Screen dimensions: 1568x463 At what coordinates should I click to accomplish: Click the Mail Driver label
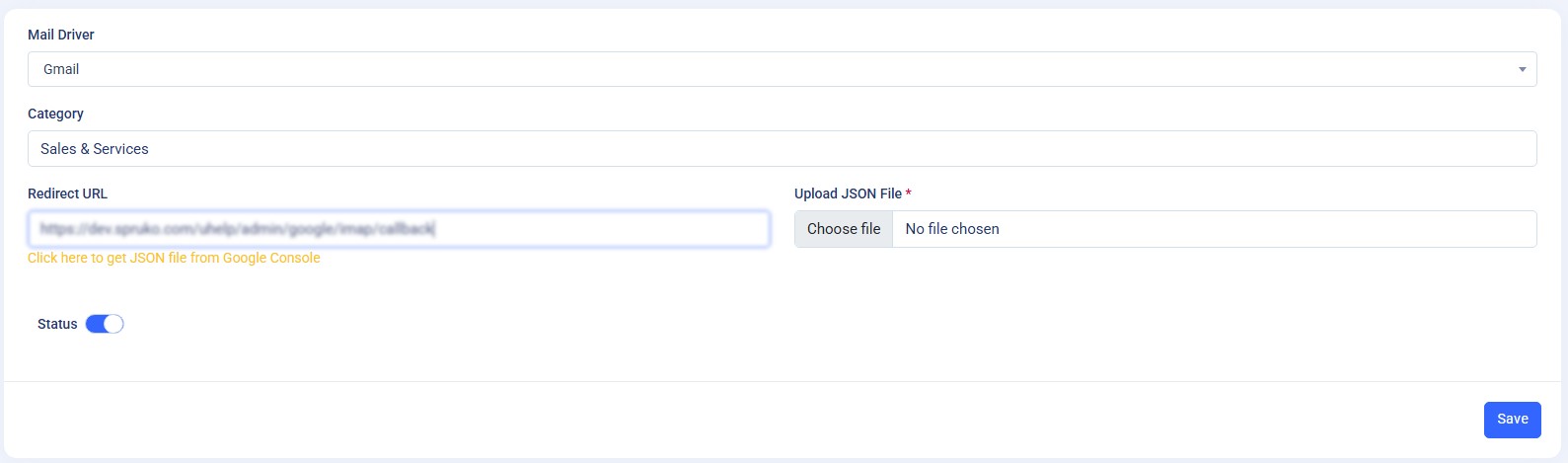61,35
